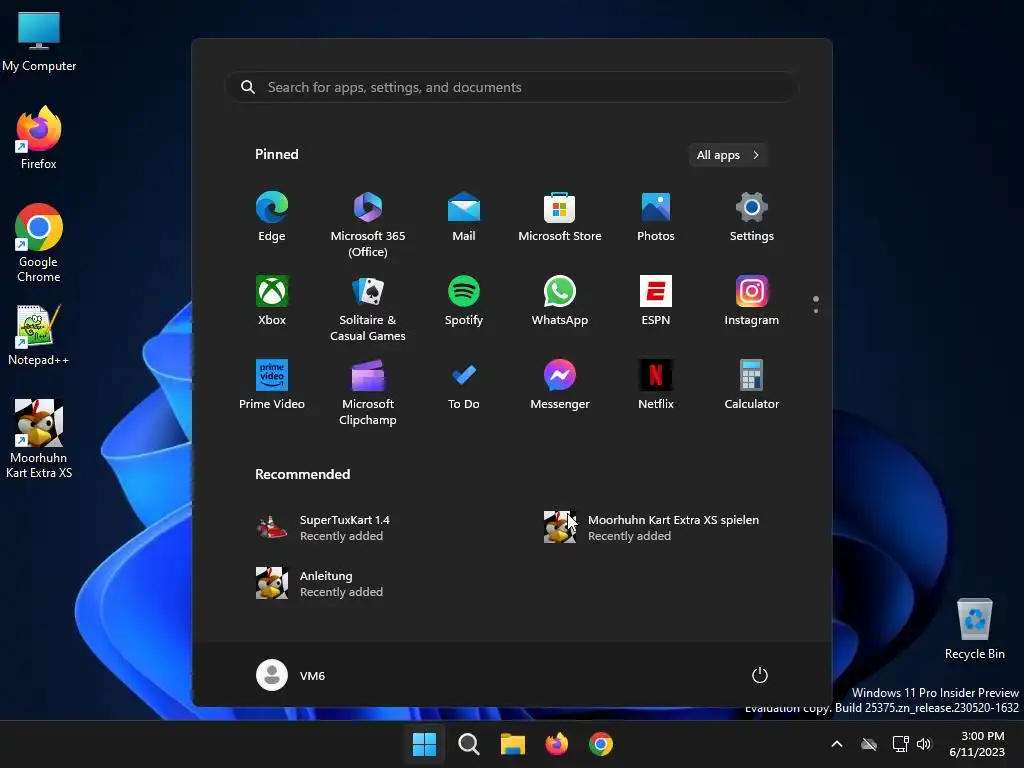Open Microsoft Store
1024x768 pixels.
coord(560,217)
